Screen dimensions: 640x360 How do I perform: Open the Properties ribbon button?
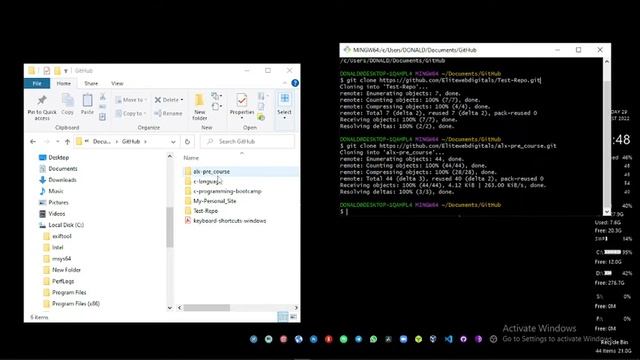(242, 106)
